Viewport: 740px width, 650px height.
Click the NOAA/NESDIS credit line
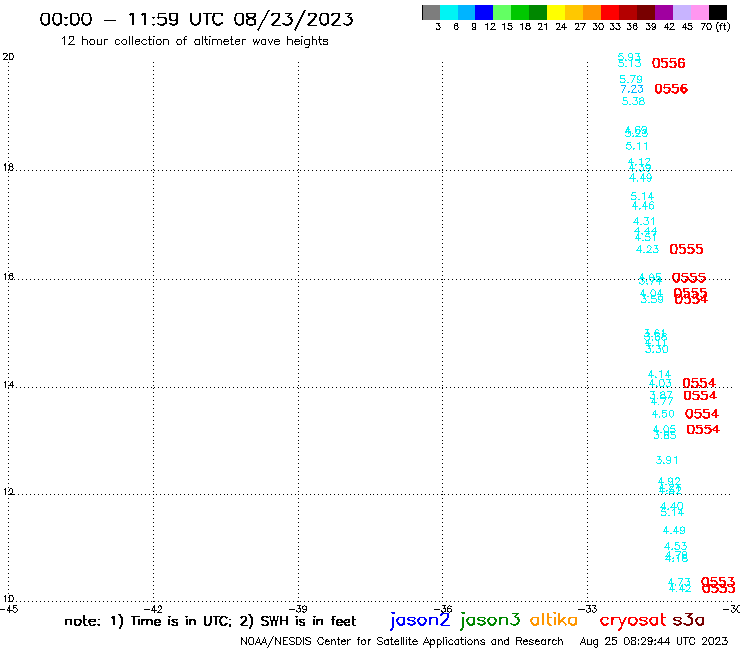pos(402,641)
